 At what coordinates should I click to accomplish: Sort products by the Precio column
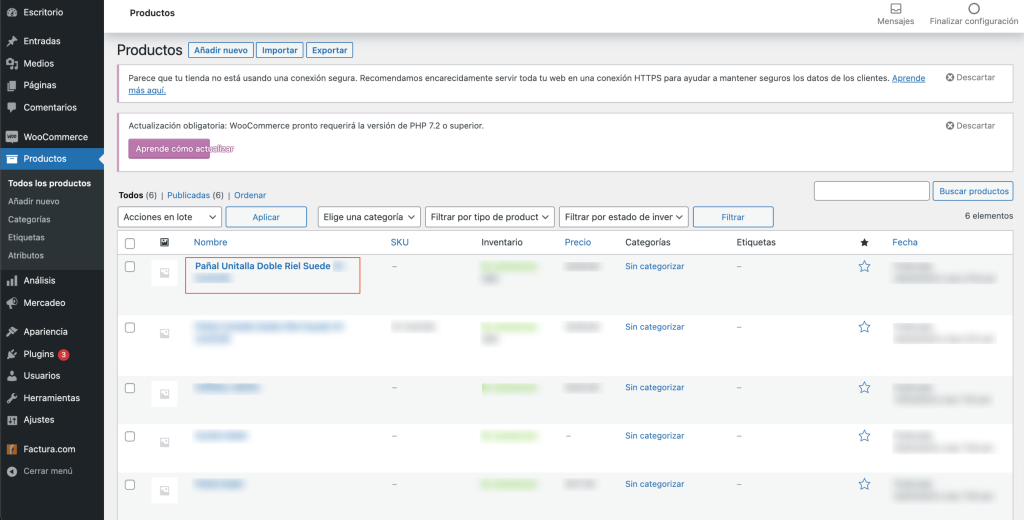(x=578, y=242)
